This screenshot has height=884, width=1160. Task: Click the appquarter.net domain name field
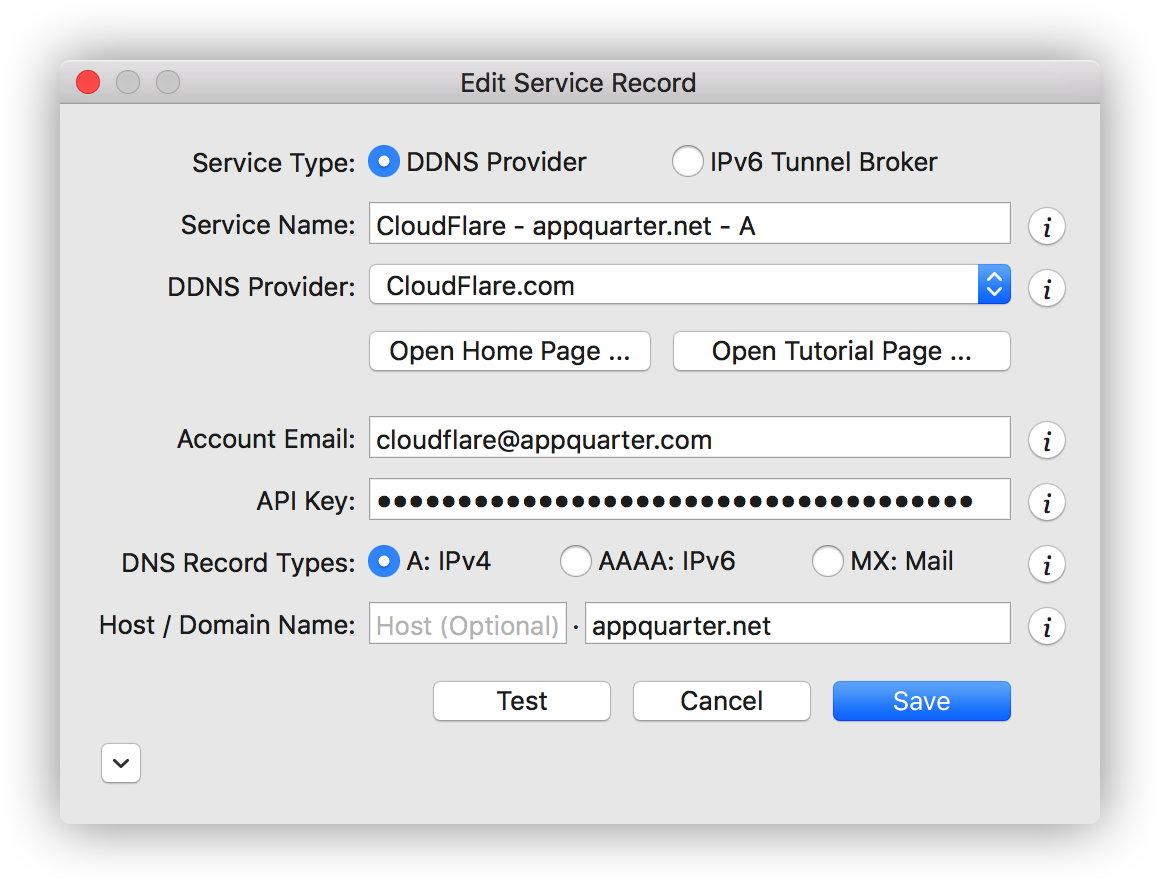(x=797, y=624)
